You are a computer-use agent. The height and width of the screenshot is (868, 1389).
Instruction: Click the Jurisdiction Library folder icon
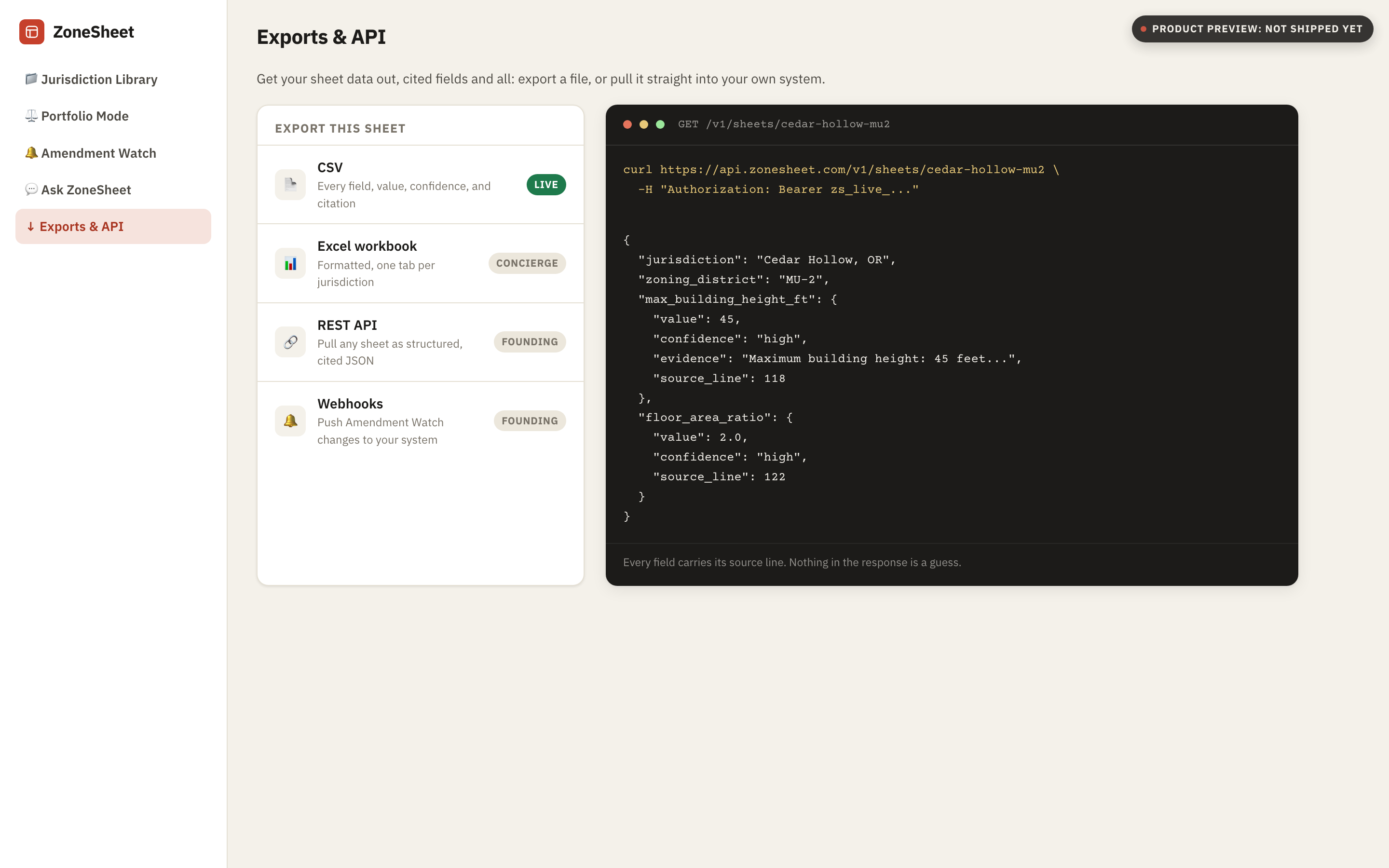pos(31,79)
